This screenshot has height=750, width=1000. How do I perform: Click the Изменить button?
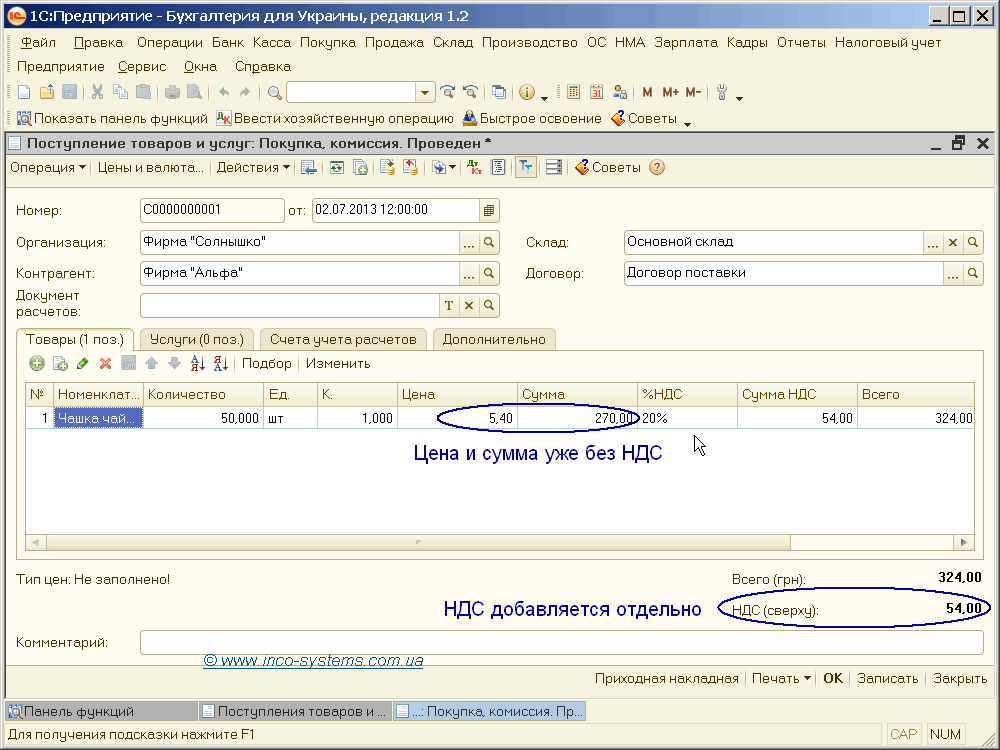pyautogui.click(x=338, y=364)
